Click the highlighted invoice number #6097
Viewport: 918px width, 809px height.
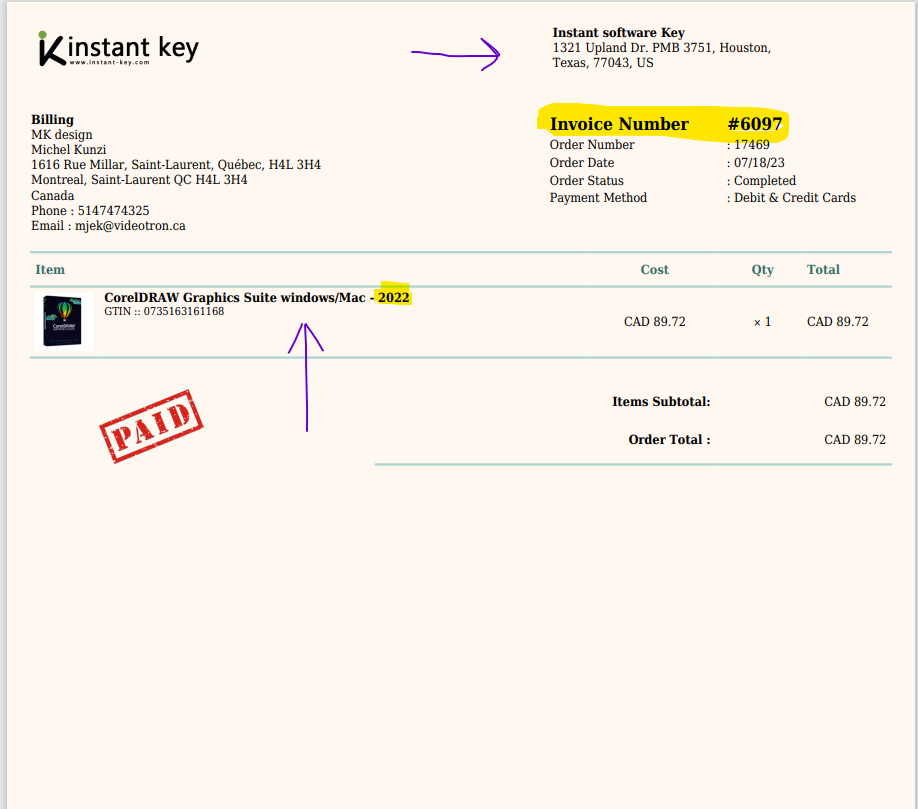[x=754, y=124]
